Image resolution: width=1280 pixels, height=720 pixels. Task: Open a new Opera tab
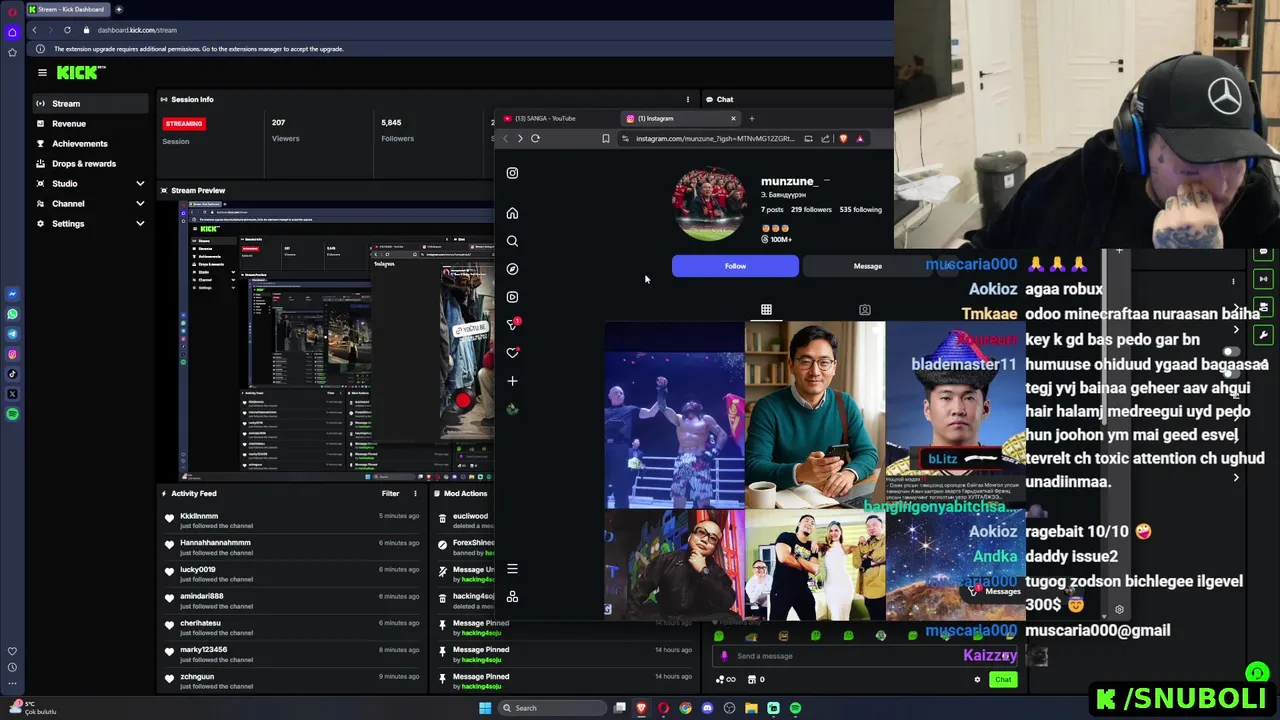119,9
